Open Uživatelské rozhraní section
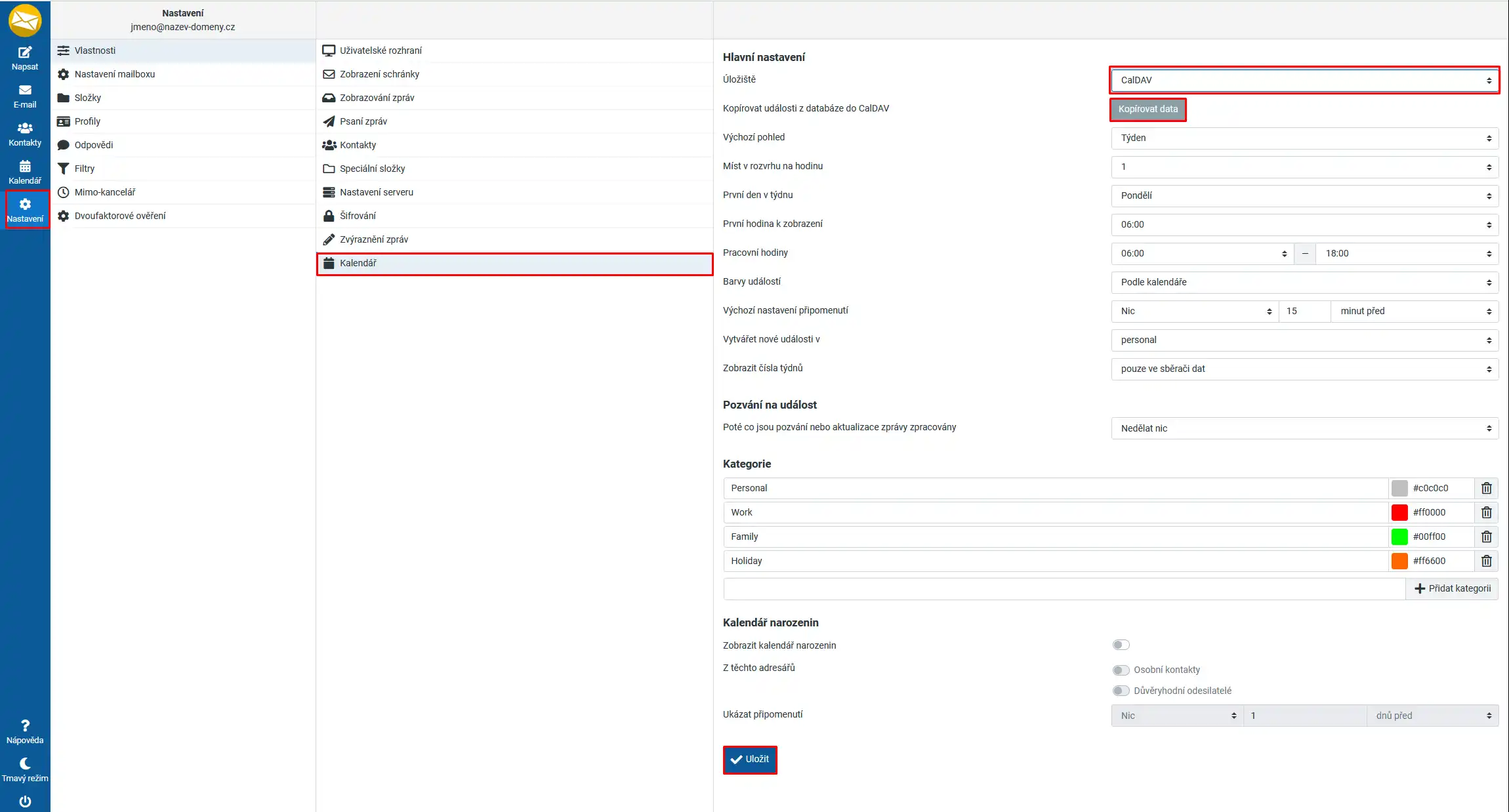 click(x=514, y=51)
